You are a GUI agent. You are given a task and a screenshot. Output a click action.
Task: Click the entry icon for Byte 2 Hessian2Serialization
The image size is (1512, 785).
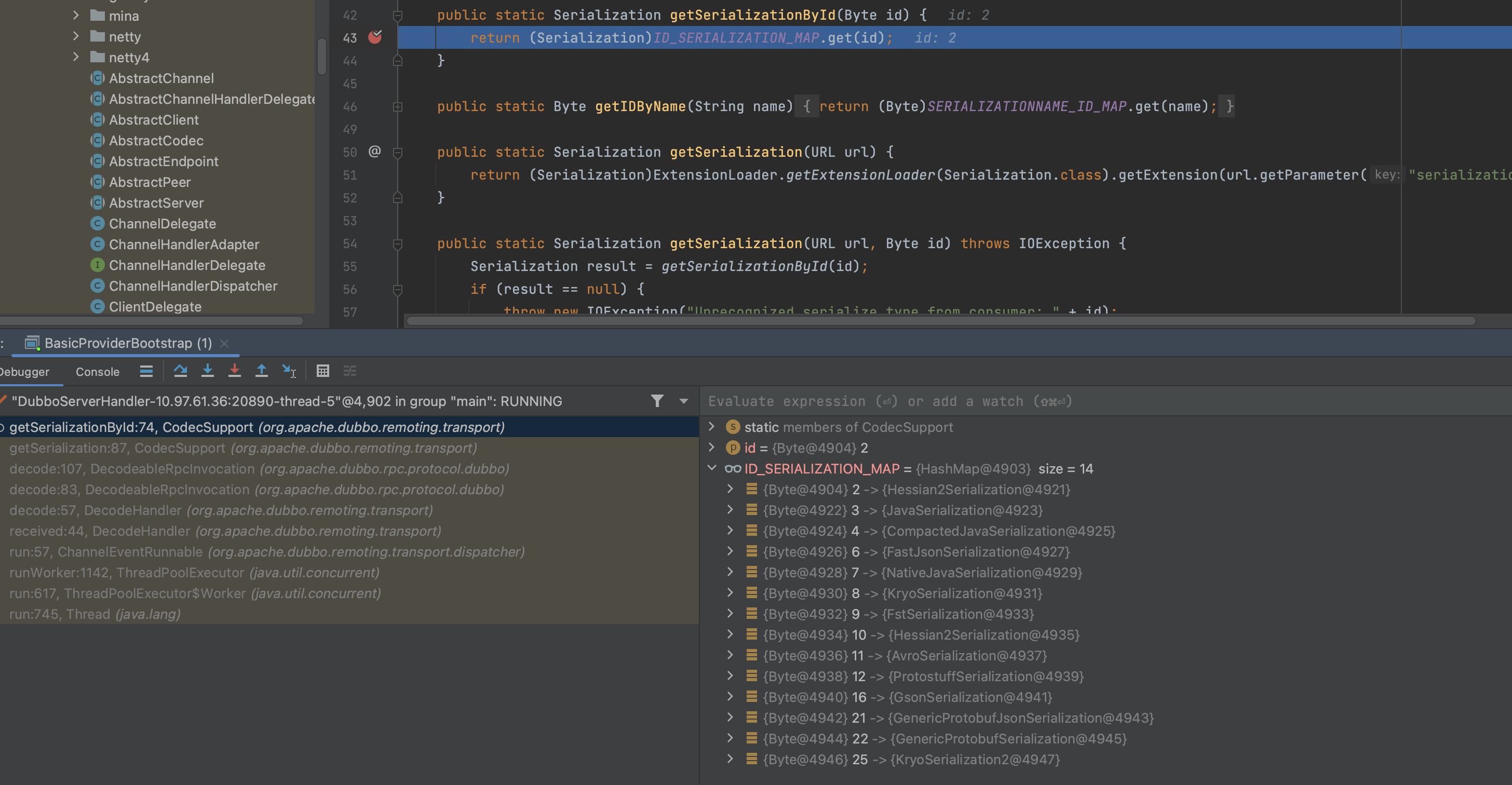point(751,489)
